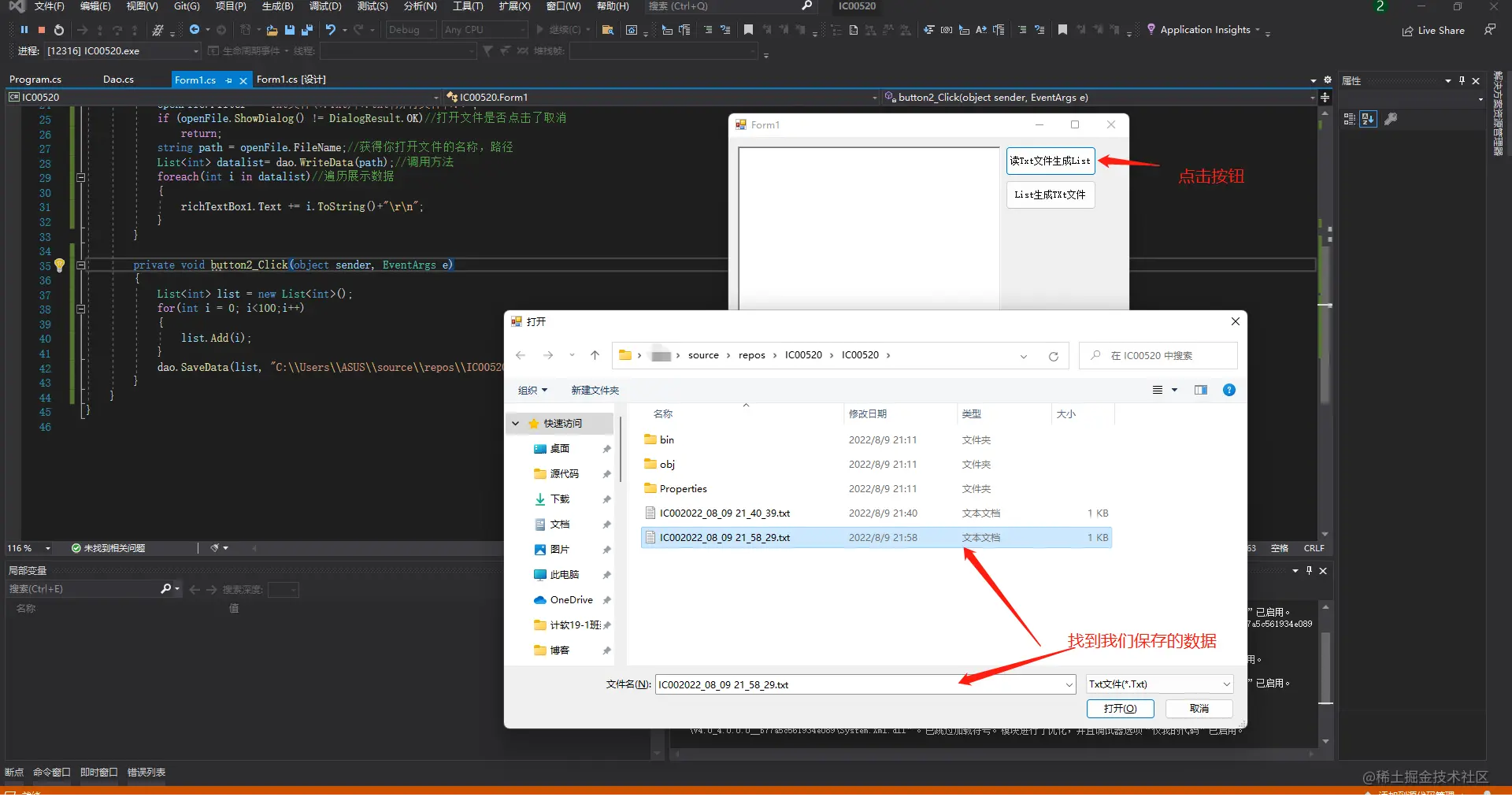Go up one folder in dialog
This screenshot has height=808, width=1512.
(x=595, y=355)
